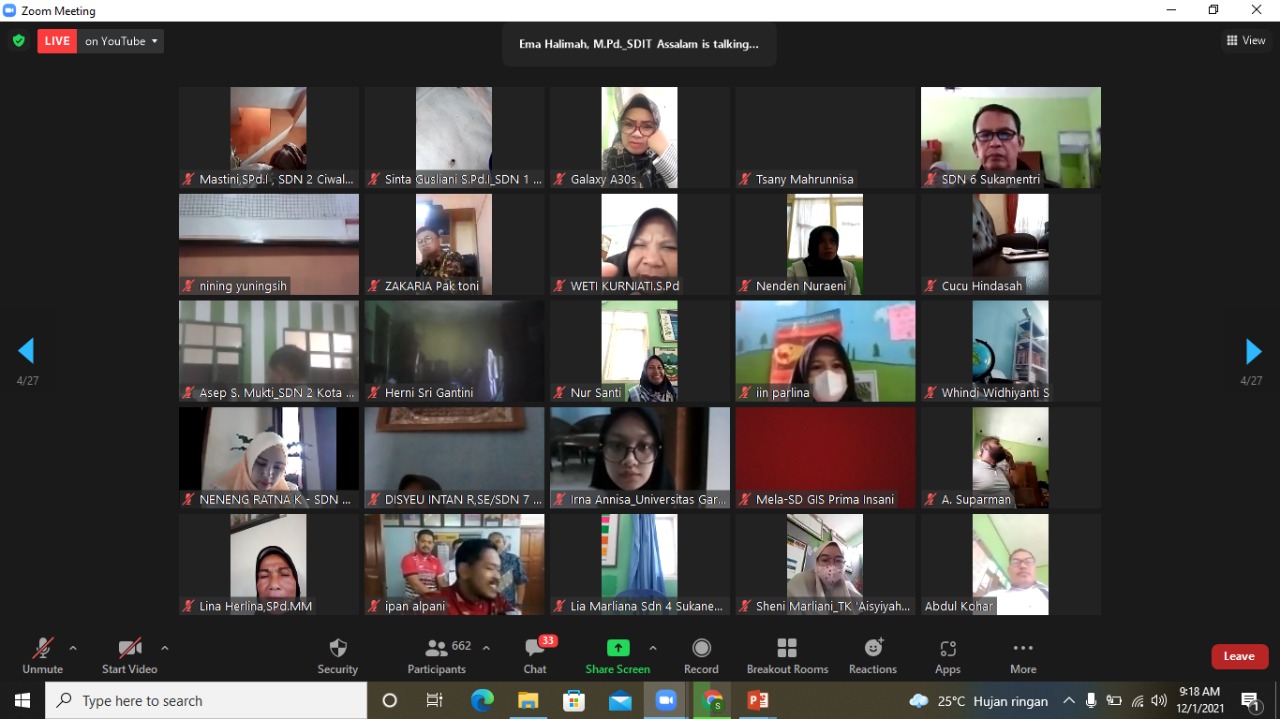Expand Share Screen options arrow
Screen dimensions: 1280x719
(x=653, y=648)
